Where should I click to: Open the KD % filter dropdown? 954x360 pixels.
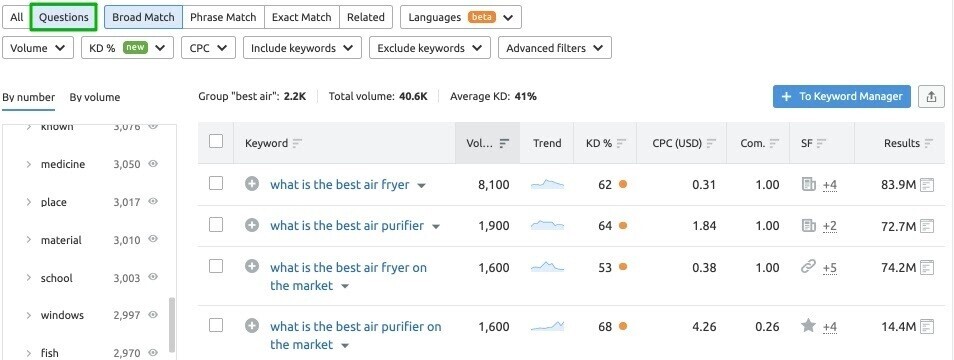pos(127,48)
